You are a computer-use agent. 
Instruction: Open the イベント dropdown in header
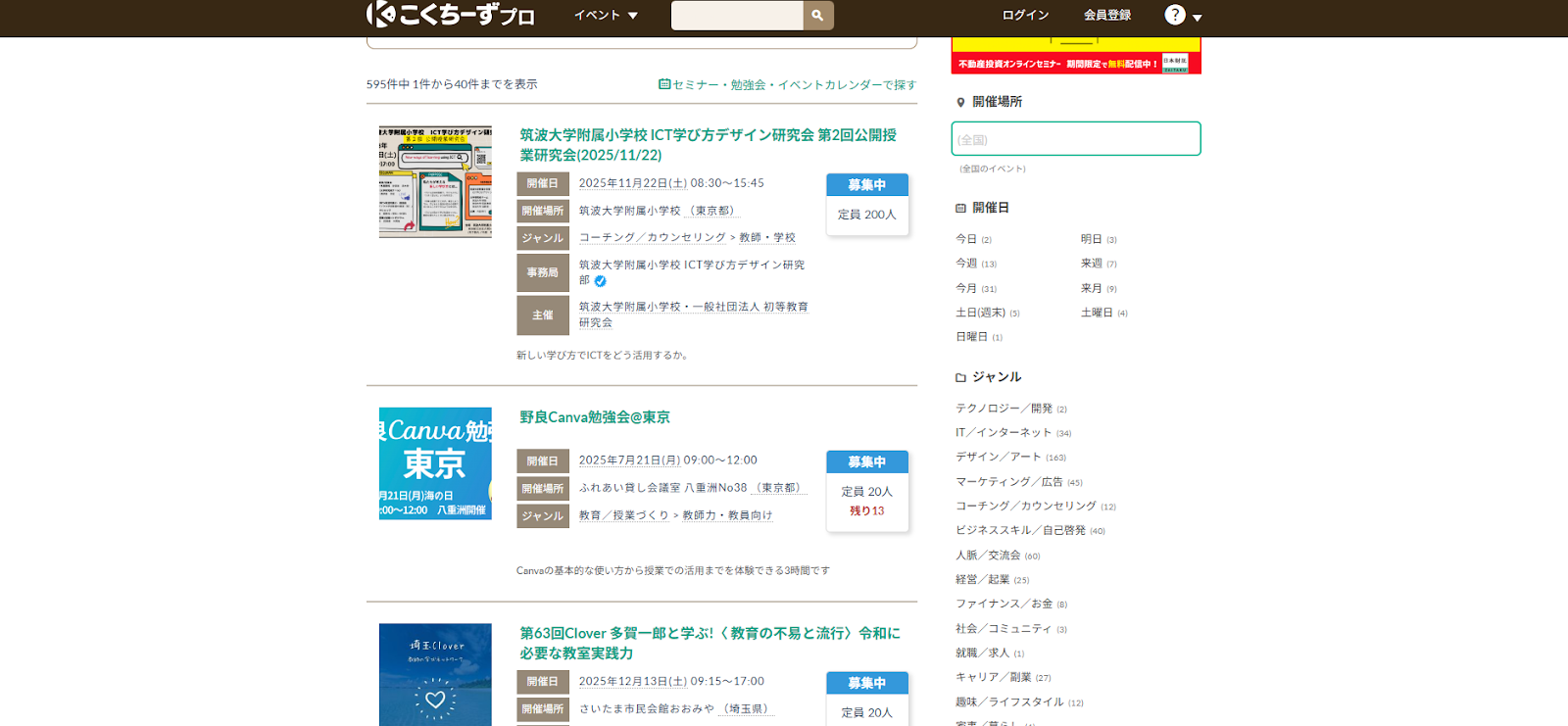point(606,16)
